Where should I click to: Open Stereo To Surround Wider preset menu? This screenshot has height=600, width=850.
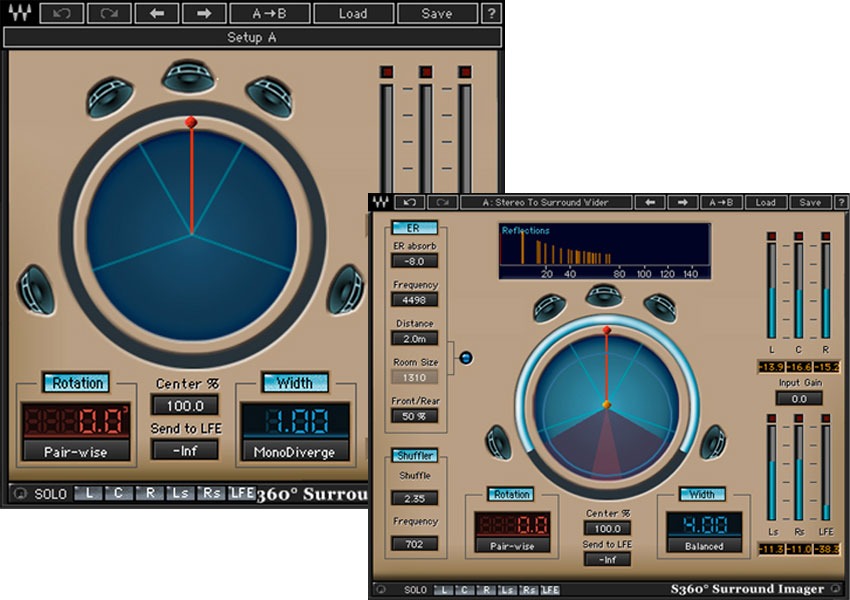[545, 202]
